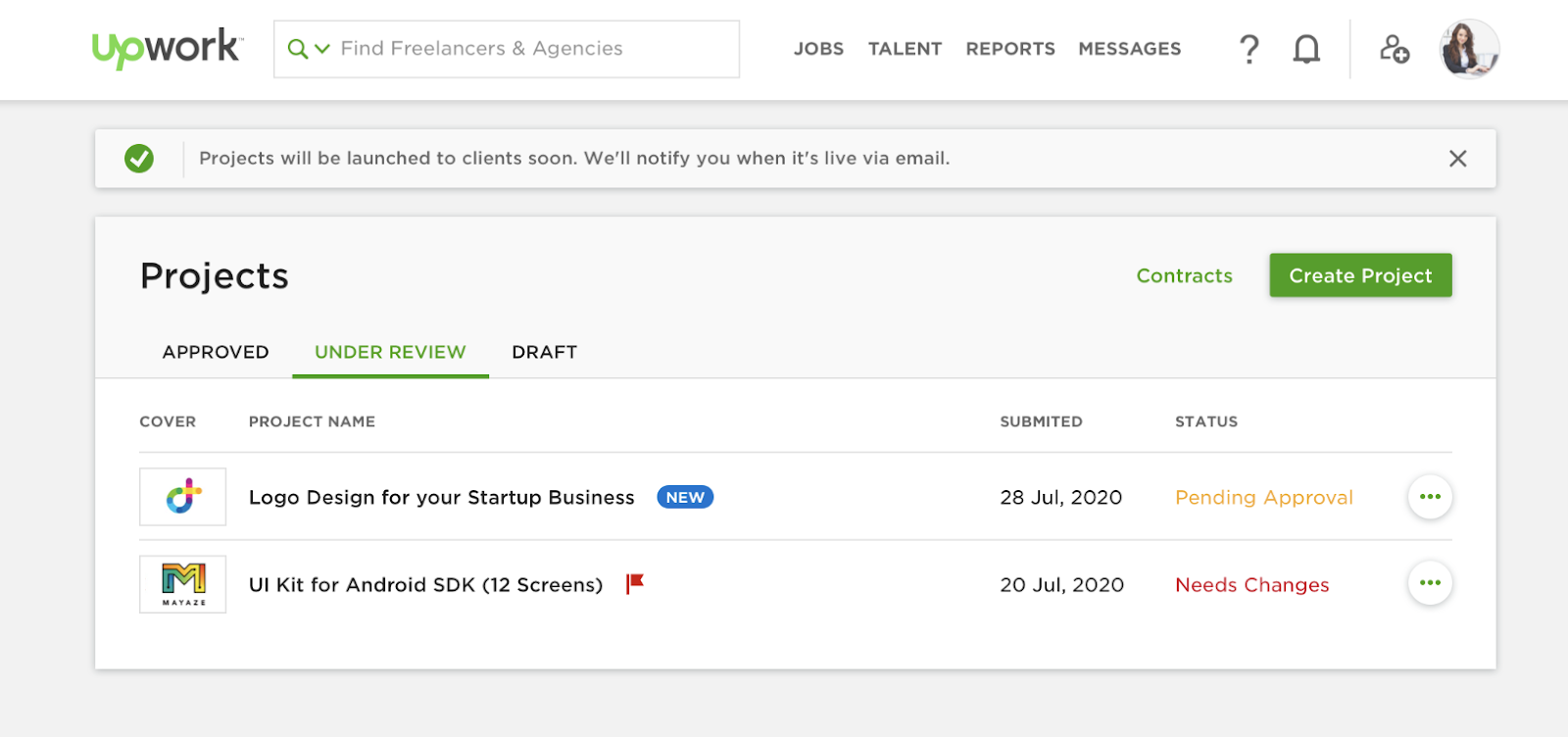Click the green success checkmark icon
Viewport: 1568px width, 737px height.
pos(139,159)
